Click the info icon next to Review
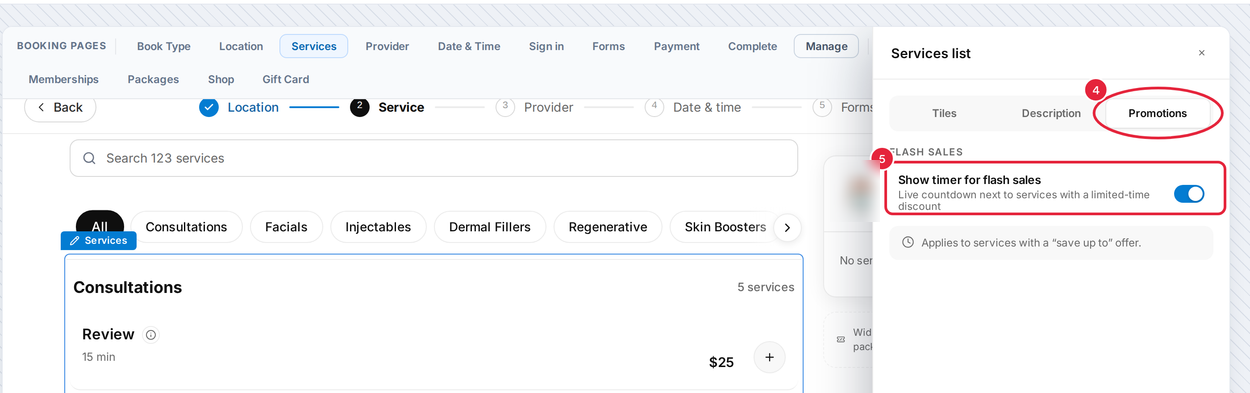Image resolution: width=1250 pixels, height=393 pixels. (x=151, y=335)
